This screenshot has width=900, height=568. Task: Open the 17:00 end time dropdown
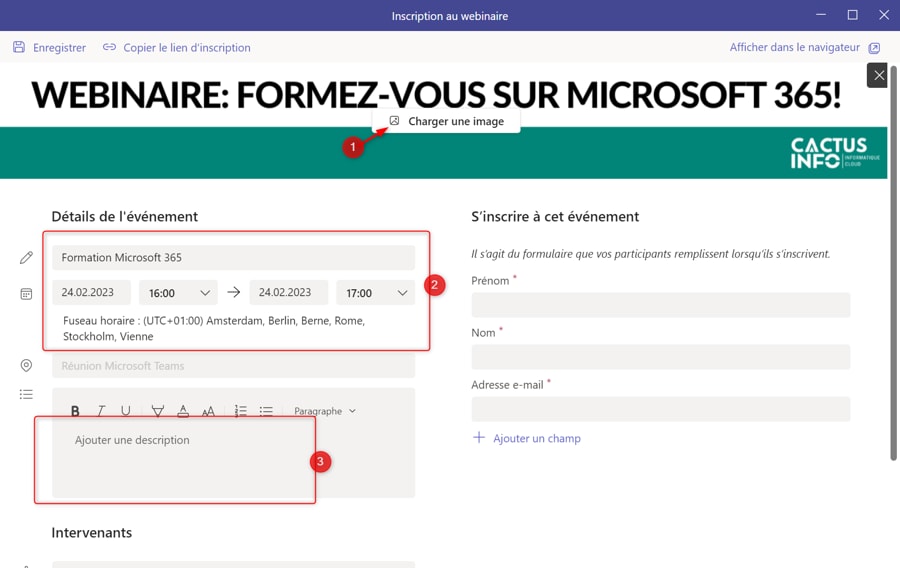[x=376, y=293]
